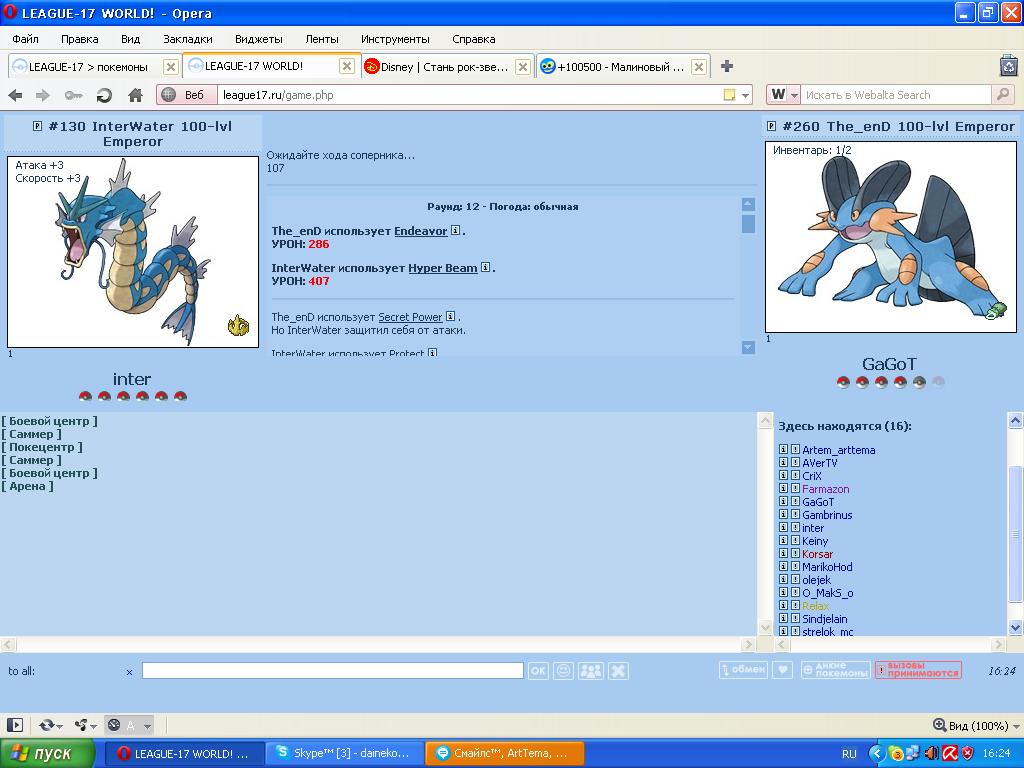
Task: Switch to 'LEAGUE-17 > покемоны' tab
Action: tap(88, 67)
